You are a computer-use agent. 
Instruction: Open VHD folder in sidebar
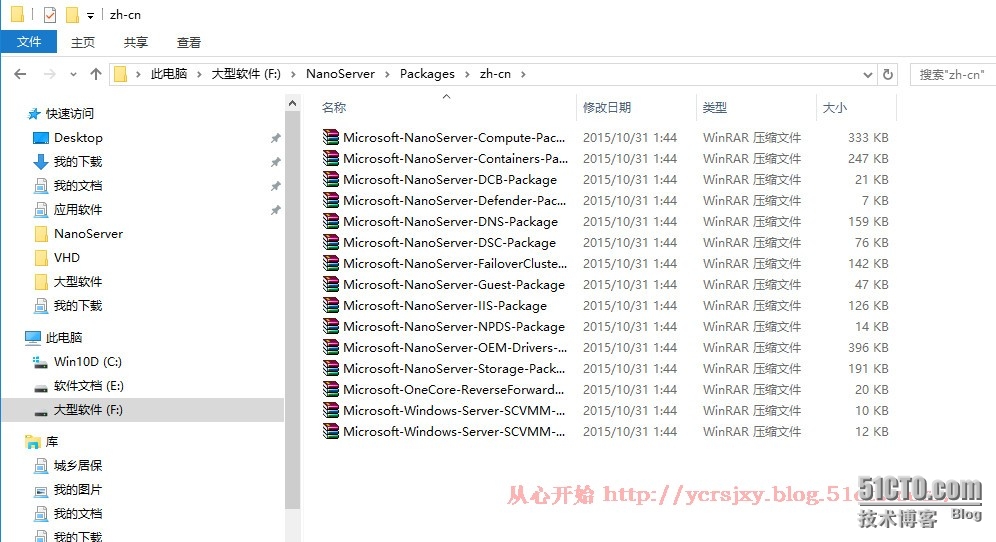[66, 257]
